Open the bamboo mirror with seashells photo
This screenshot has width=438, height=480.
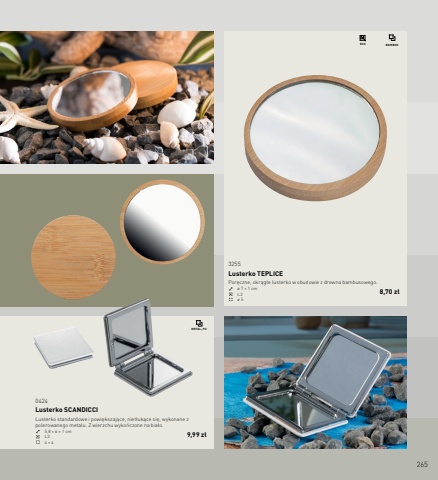pyautogui.click(x=107, y=97)
